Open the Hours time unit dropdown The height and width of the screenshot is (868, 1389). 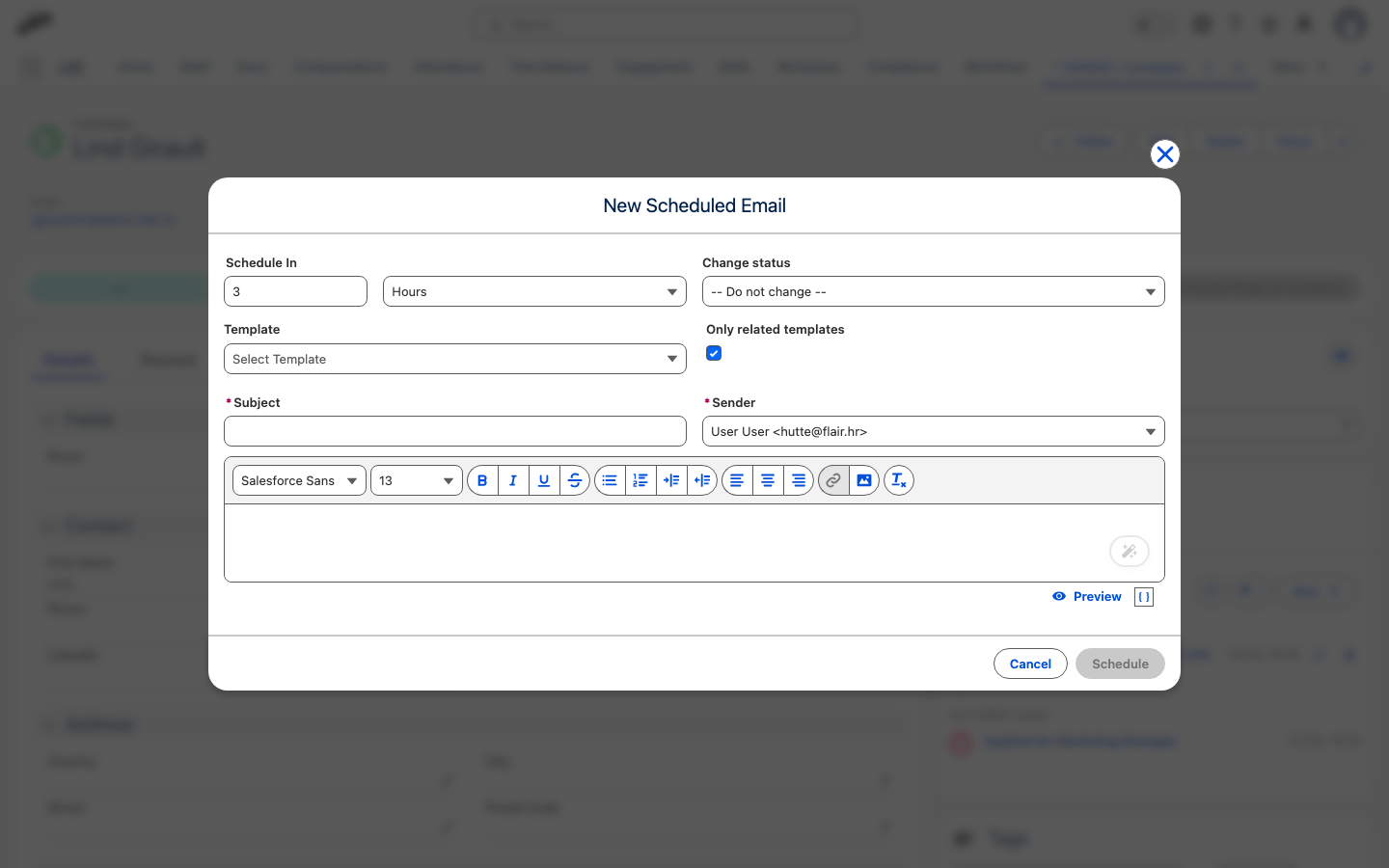534,291
